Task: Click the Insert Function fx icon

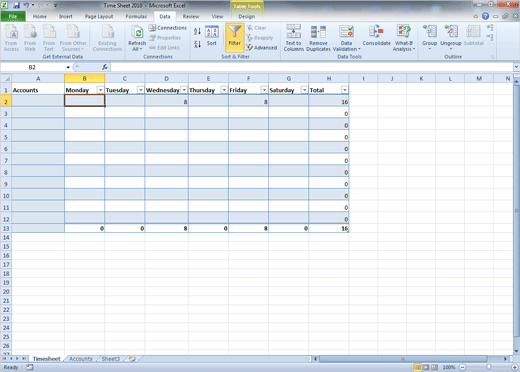Action: pos(105,67)
